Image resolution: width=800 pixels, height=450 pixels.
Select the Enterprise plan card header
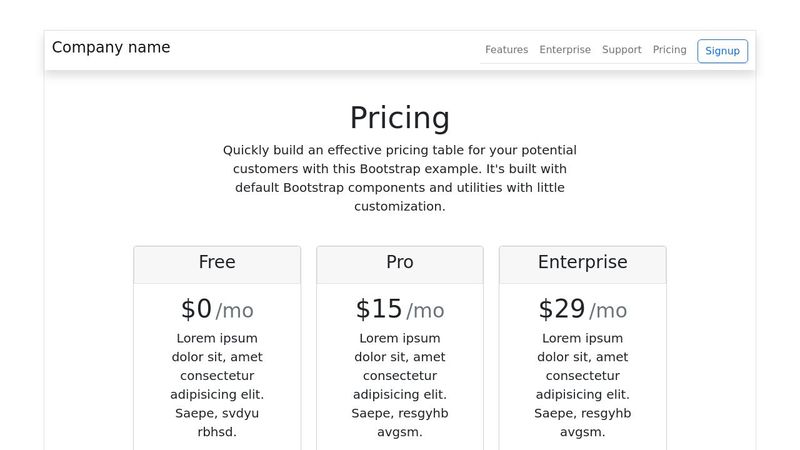coord(583,263)
